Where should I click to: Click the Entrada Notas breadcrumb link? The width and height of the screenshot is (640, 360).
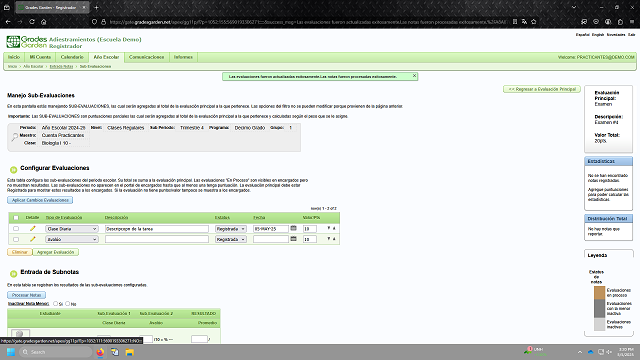(61, 66)
